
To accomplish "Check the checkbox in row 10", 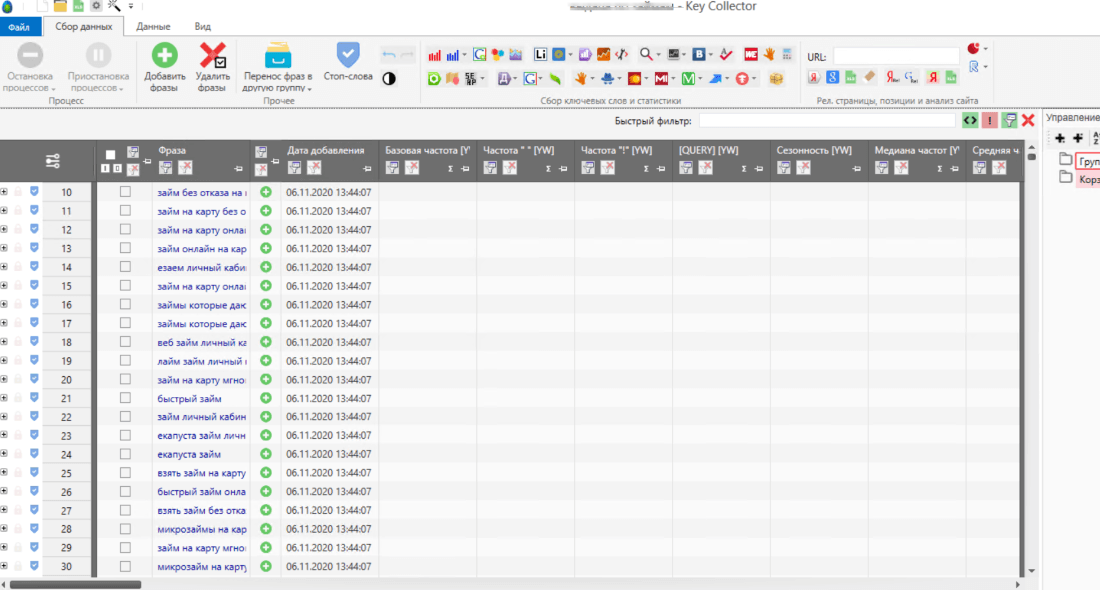I will pyautogui.click(x=125, y=192).
